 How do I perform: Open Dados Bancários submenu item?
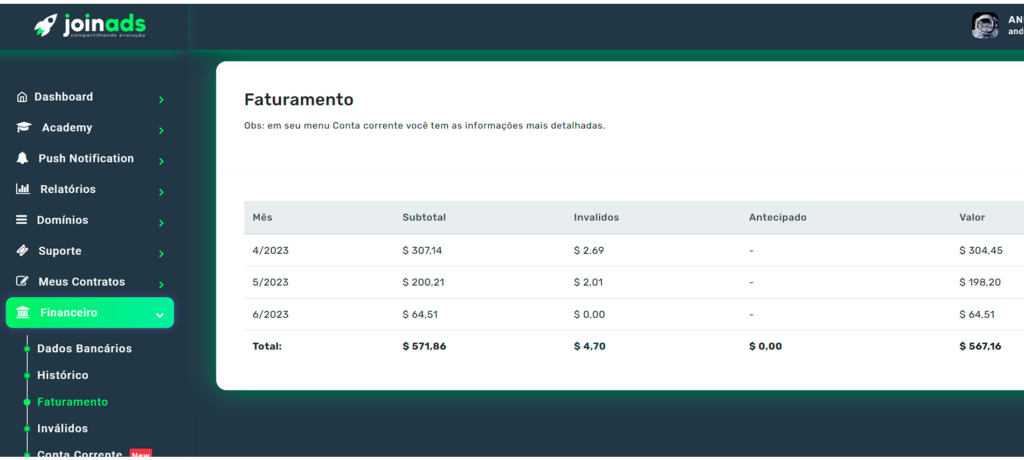[x=84, y=349]
